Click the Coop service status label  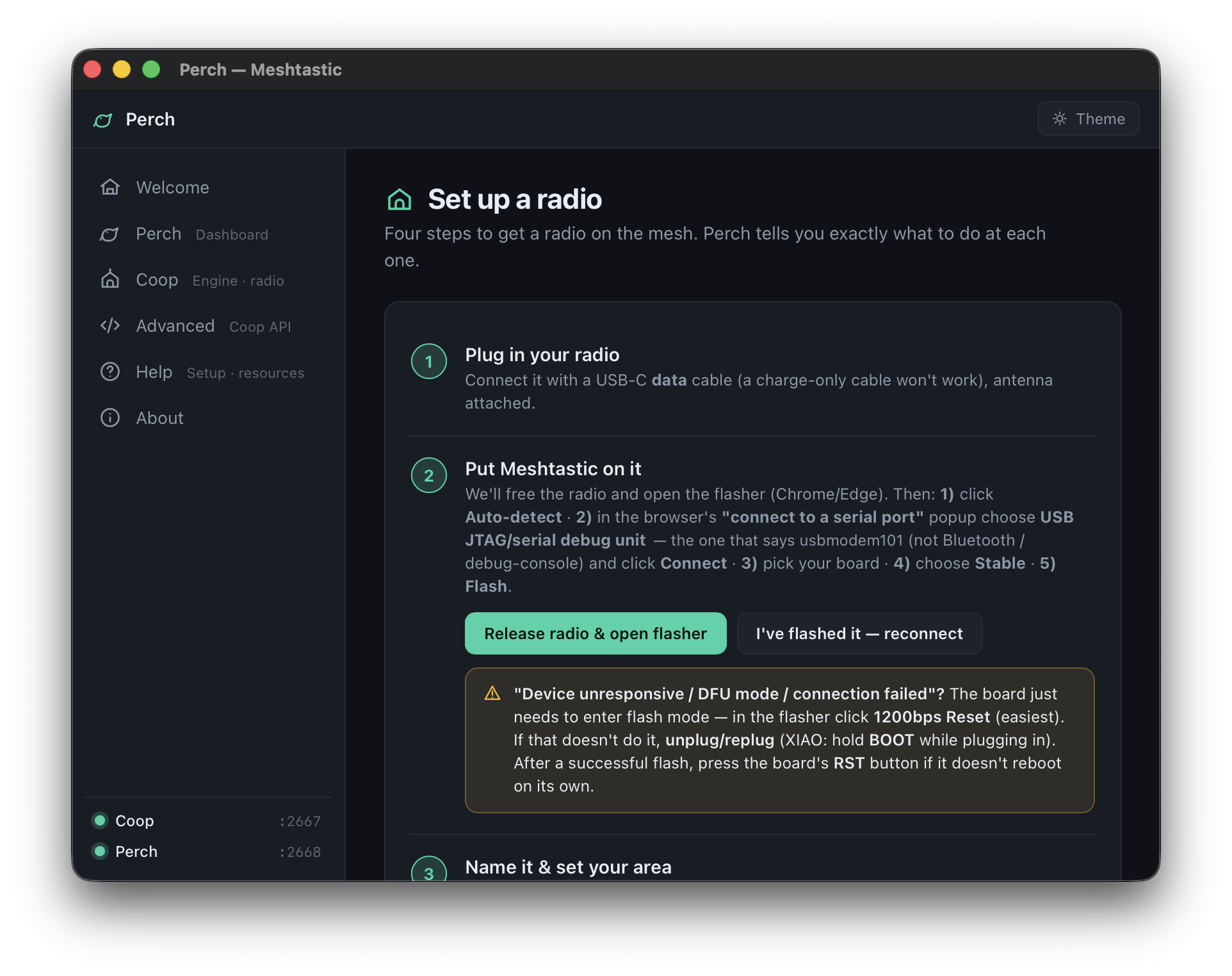point(134,821)
